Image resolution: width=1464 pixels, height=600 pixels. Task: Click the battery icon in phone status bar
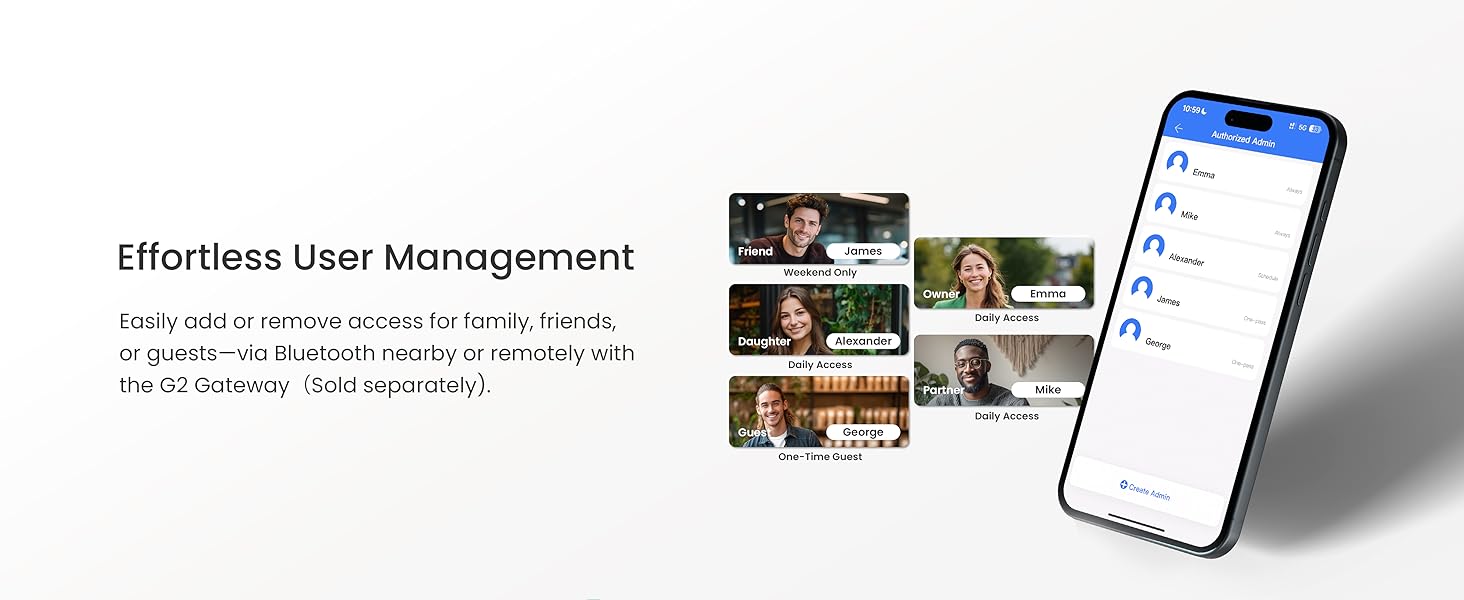click(x=1314, y=129)
